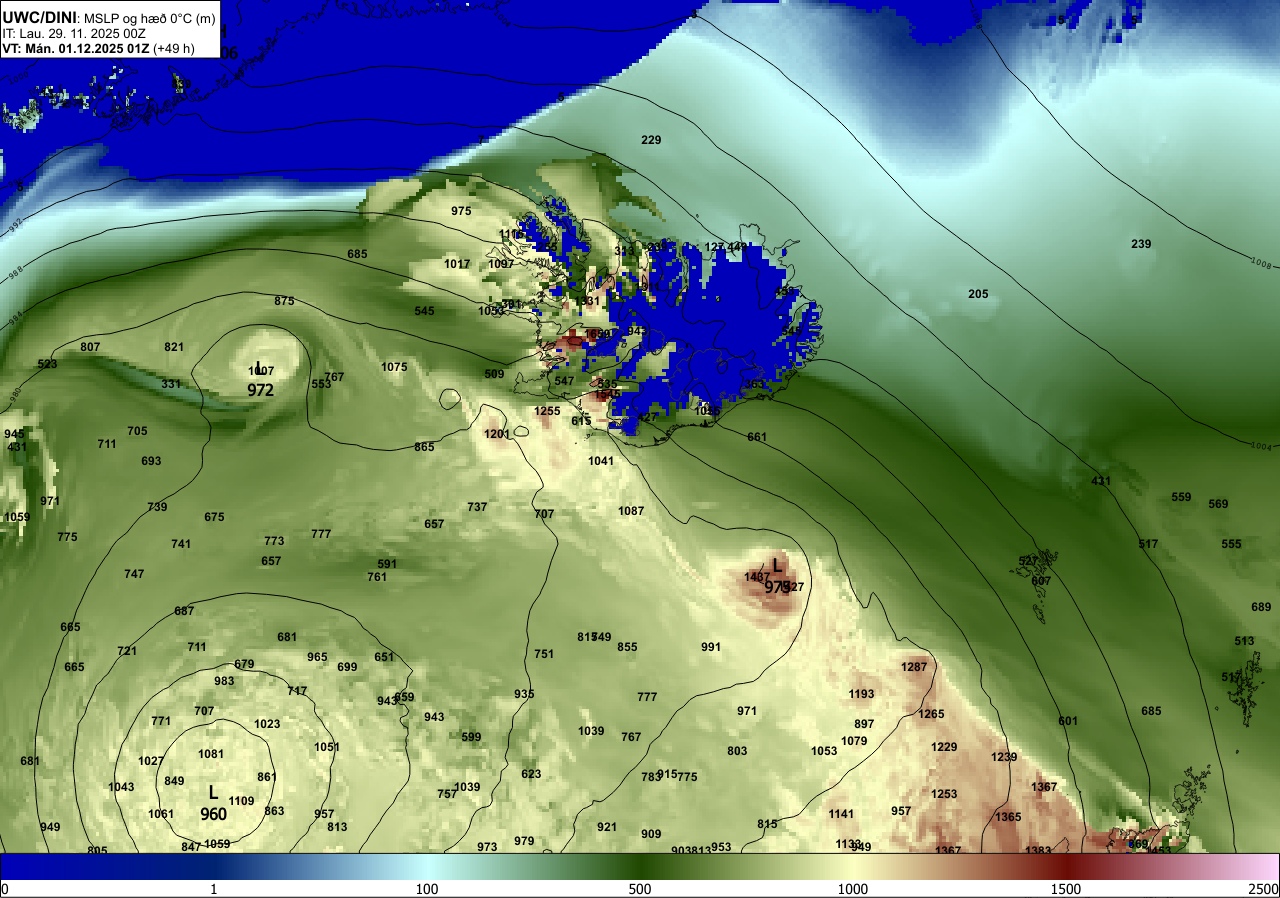This screenshot has width=1280, height=898.
Task: Click the height value '623'
Action: (531, 774)
